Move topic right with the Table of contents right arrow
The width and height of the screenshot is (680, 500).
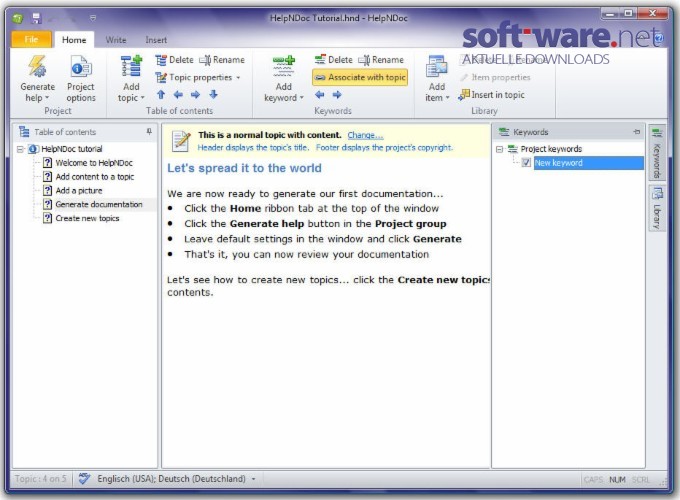tap(196, 95)
